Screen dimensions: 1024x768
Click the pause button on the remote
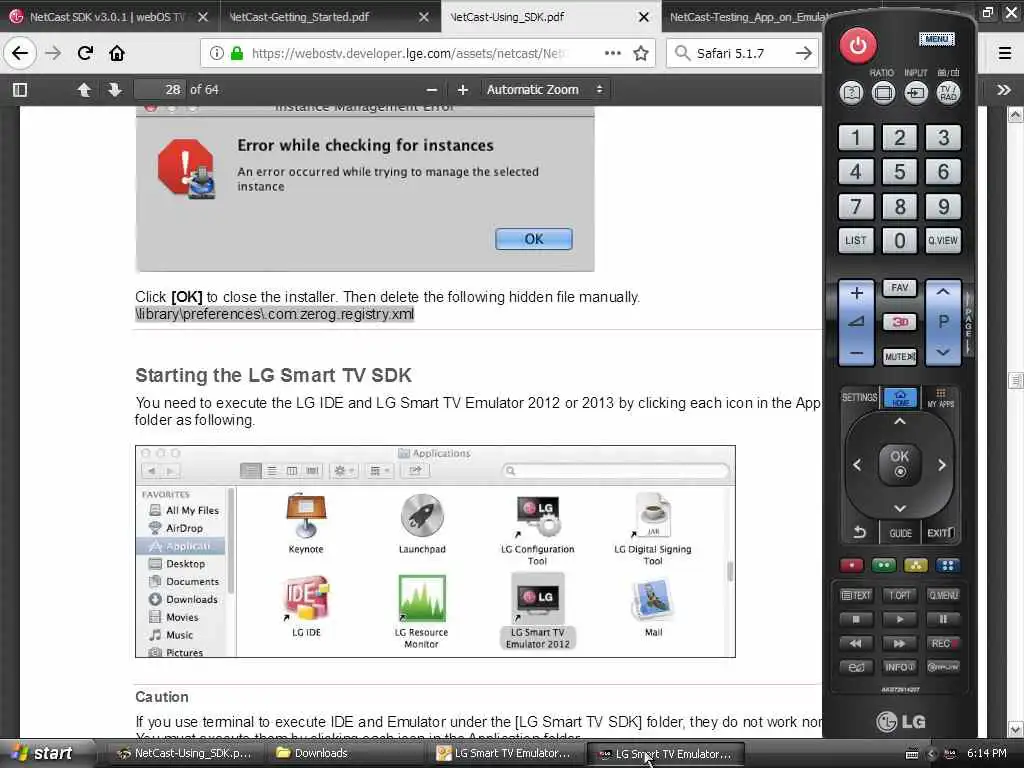(943, 619)
